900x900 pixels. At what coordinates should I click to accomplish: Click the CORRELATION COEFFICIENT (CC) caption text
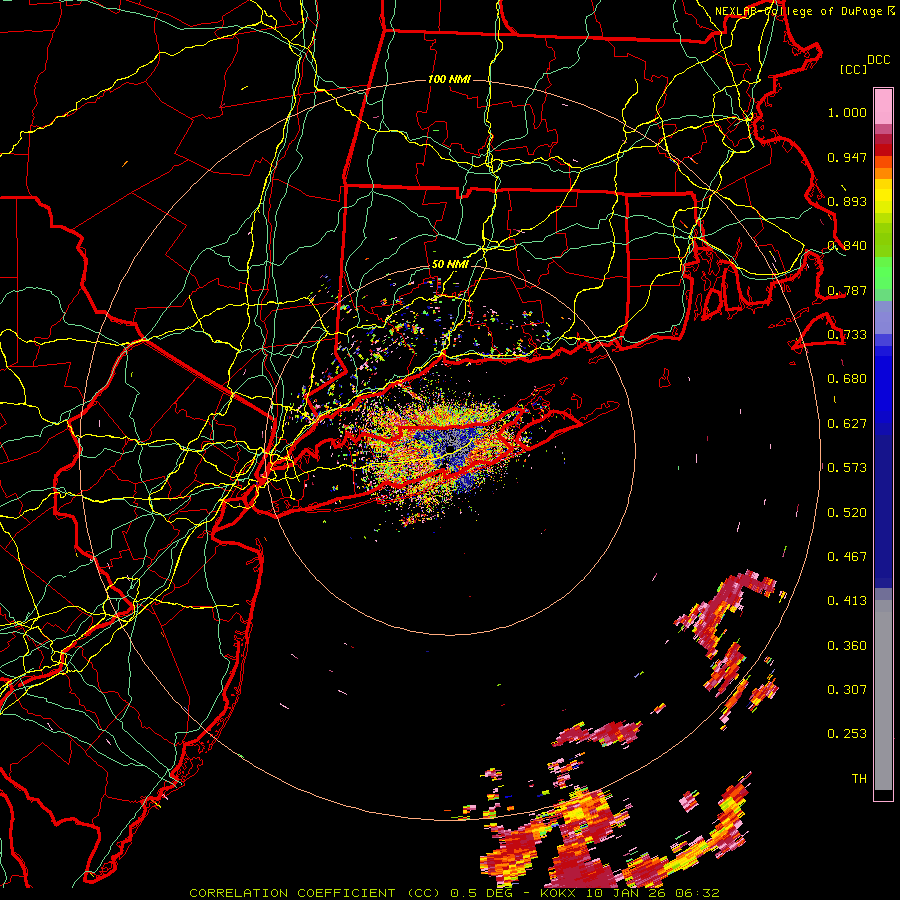315,893
